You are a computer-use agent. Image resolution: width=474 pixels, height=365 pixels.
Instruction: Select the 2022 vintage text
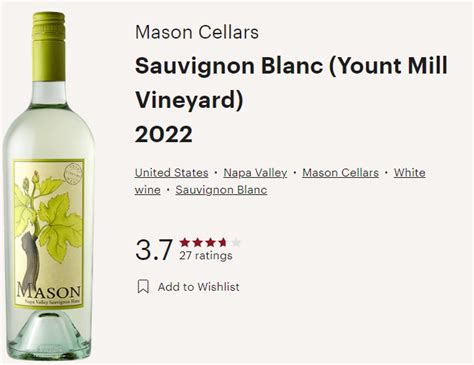click(164, 134)
